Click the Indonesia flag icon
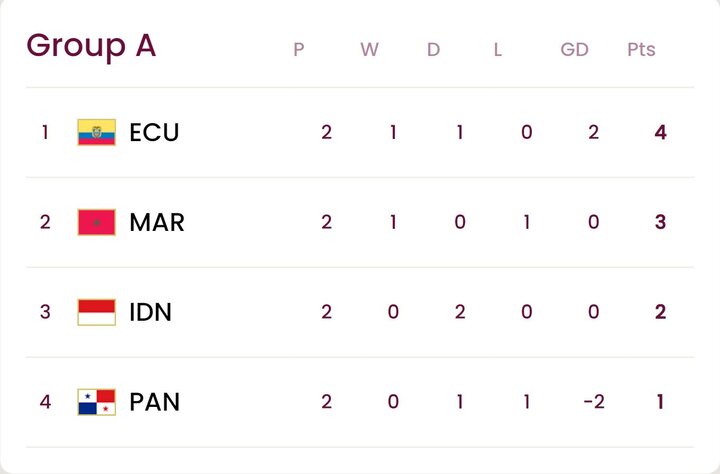This screenshot has width=720, height=474. click(x=96, y=312)
